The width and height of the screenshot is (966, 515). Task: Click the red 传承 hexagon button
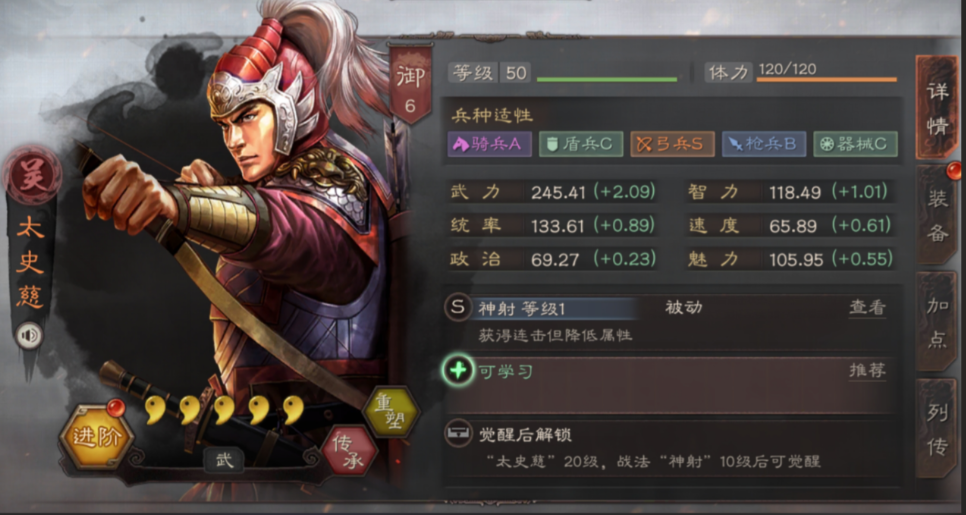(349, 452)
